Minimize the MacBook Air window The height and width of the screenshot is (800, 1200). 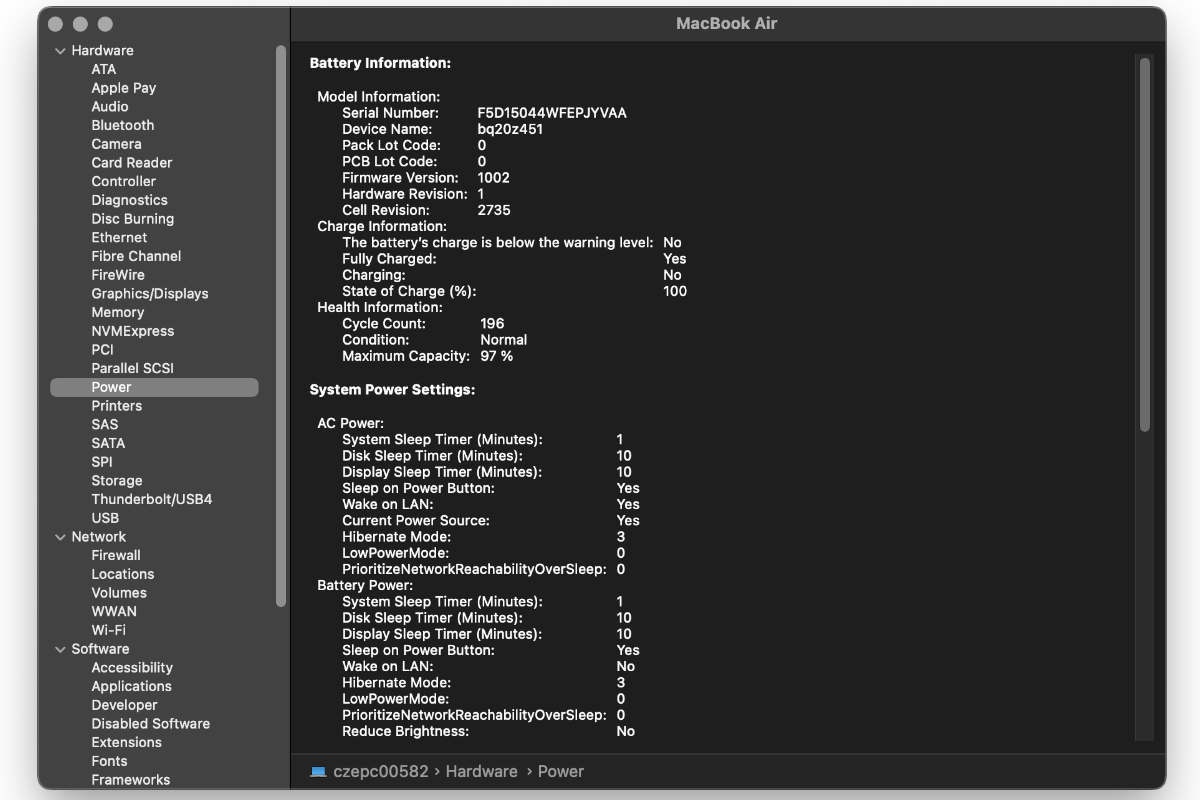(80, 24)
